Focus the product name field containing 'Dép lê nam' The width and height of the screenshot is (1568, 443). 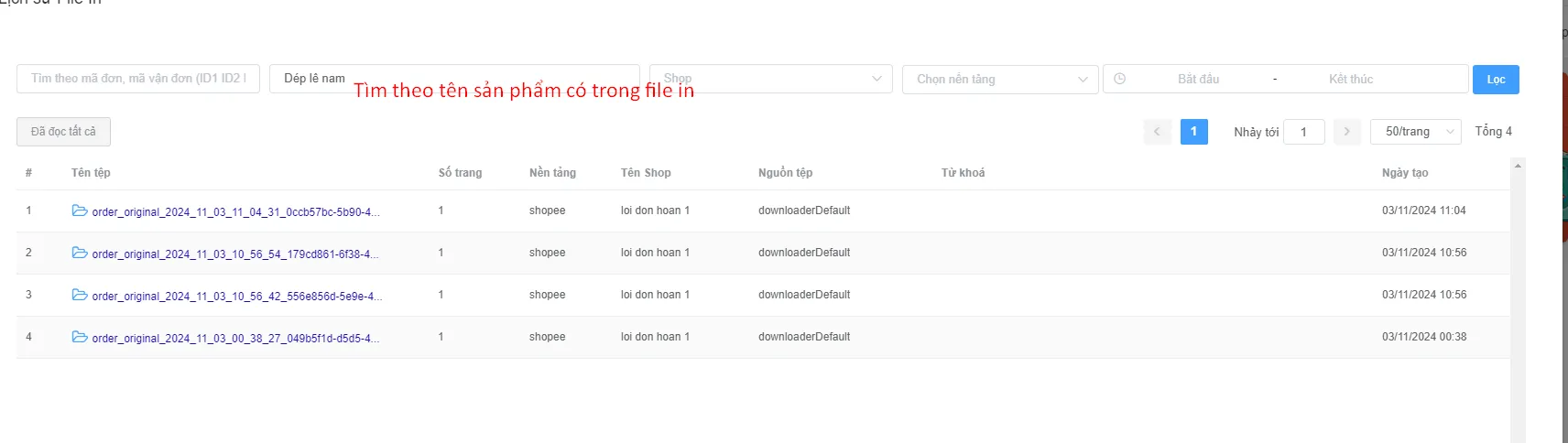click(454, 79)
